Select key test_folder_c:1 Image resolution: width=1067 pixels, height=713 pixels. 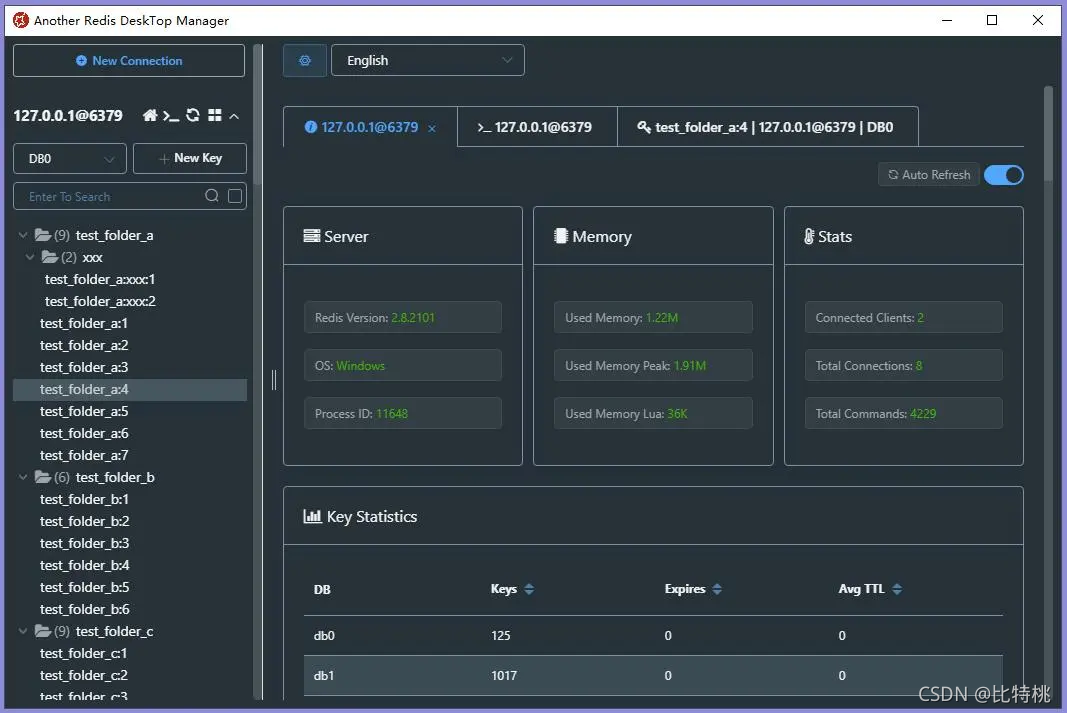(x=84, y=653)
